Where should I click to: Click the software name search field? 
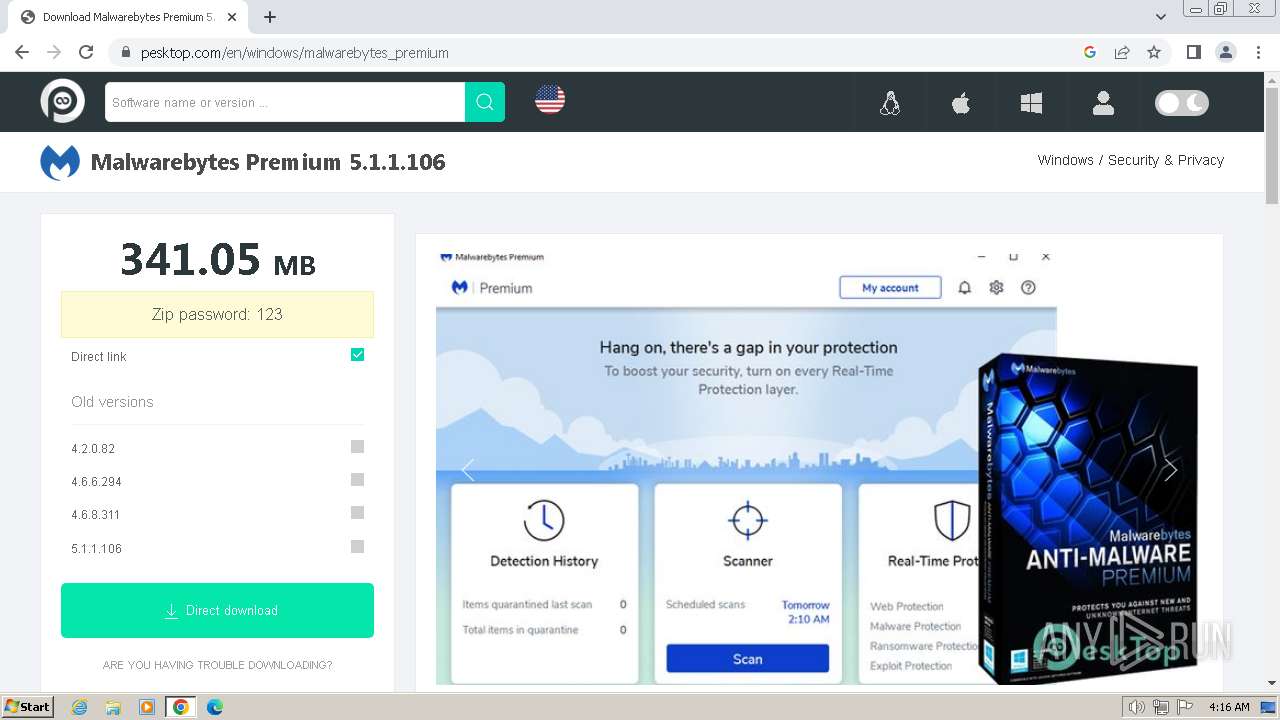(x=285, y=102)
